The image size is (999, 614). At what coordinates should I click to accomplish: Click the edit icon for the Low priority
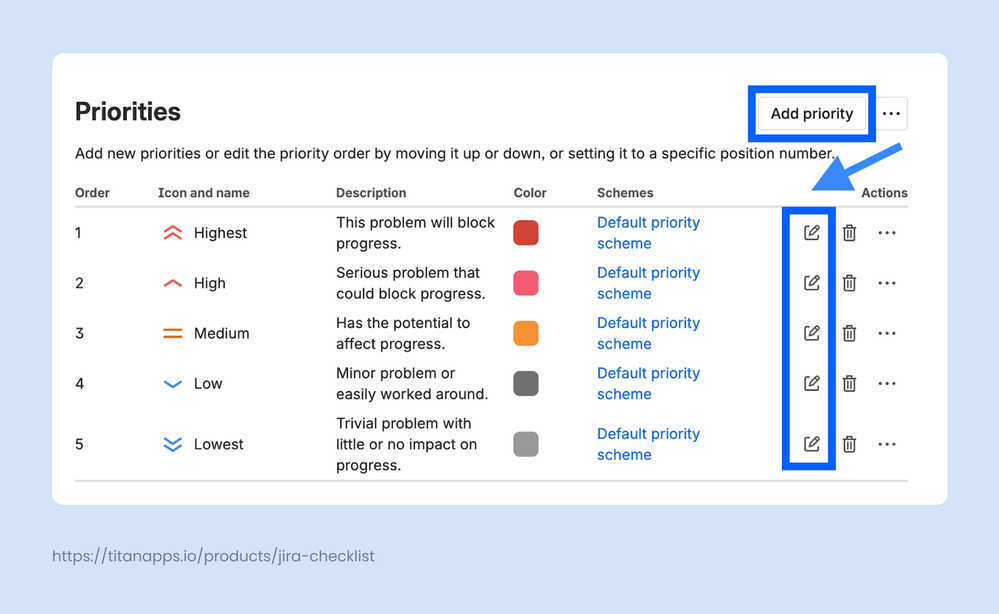(x=811, y=383)
